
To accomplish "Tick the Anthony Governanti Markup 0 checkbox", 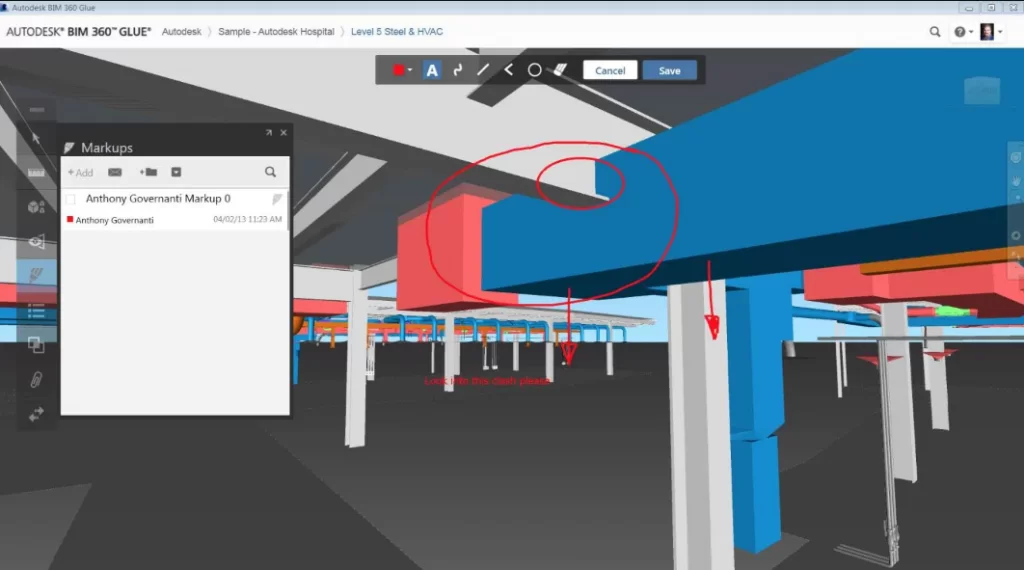I will click(71, 200).
